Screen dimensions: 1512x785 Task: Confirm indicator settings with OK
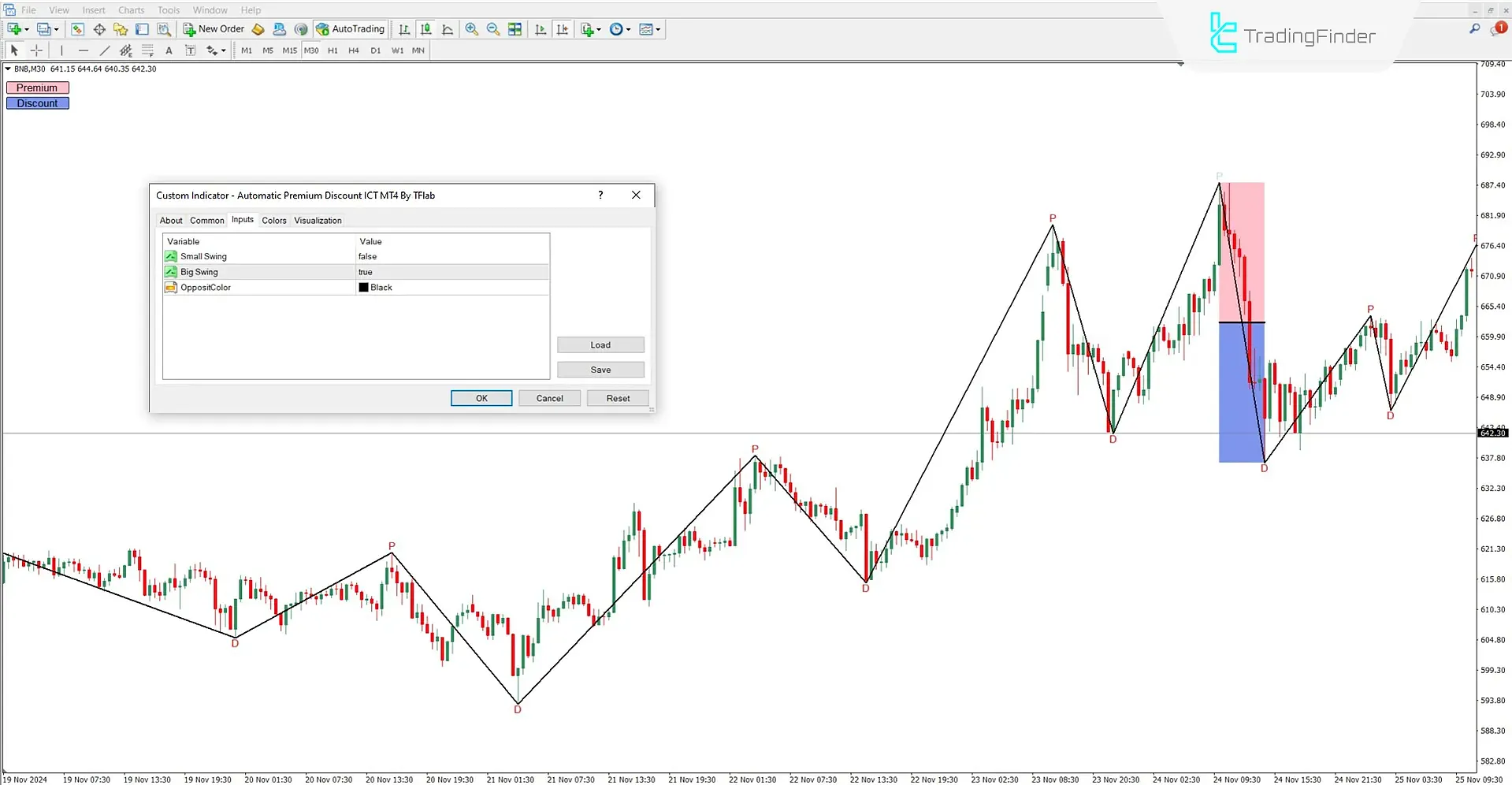point(481,398)
